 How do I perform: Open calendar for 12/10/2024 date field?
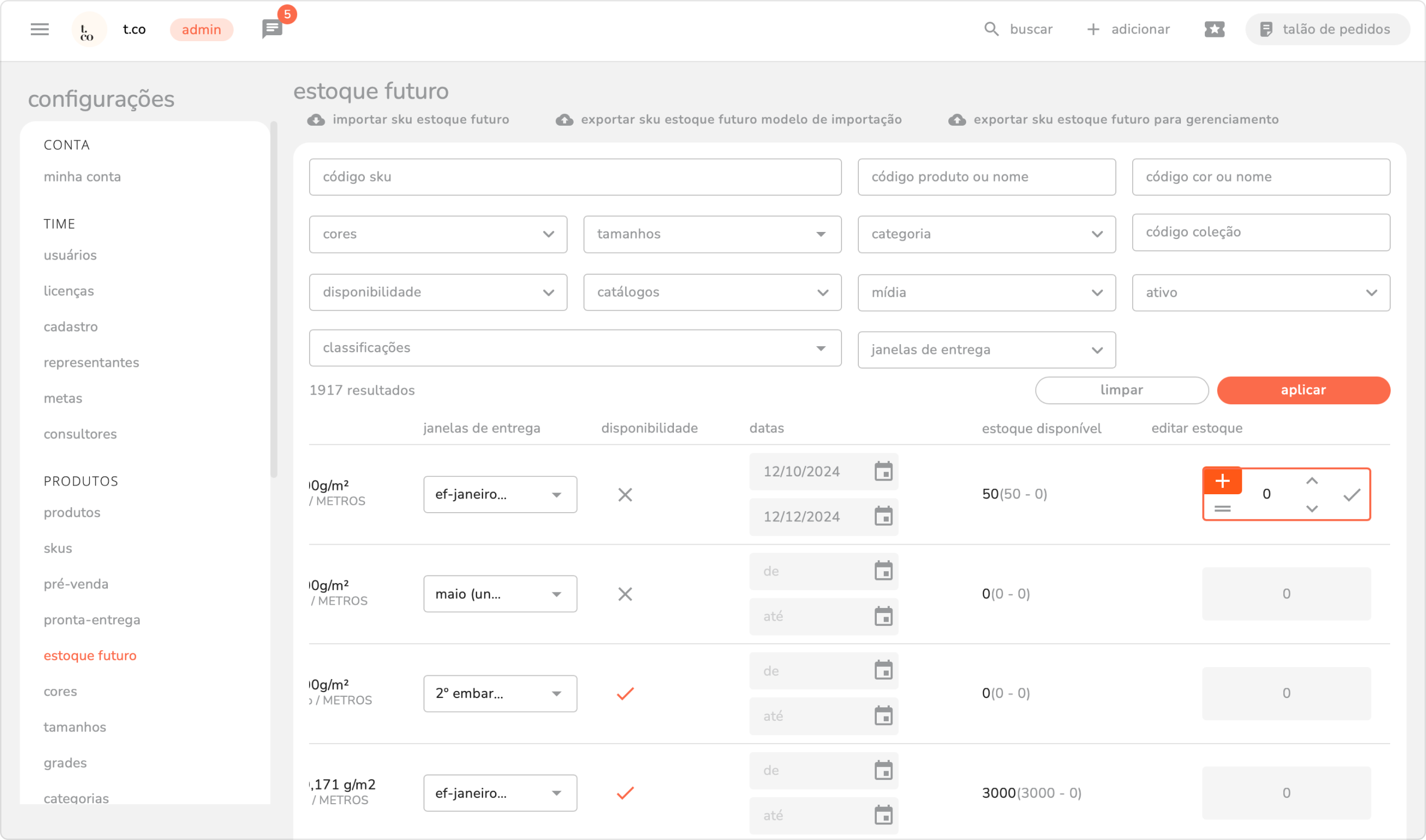pyautogui.click(x=883, y=471)
